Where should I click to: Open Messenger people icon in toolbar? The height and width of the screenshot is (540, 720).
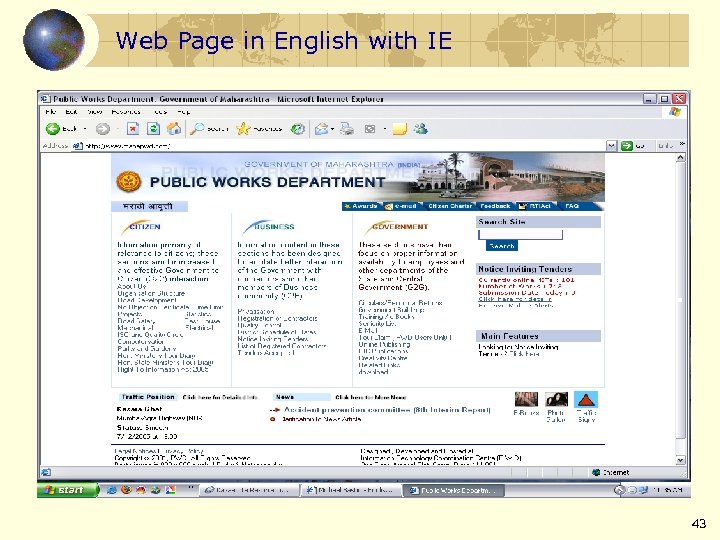click(420, 129)
